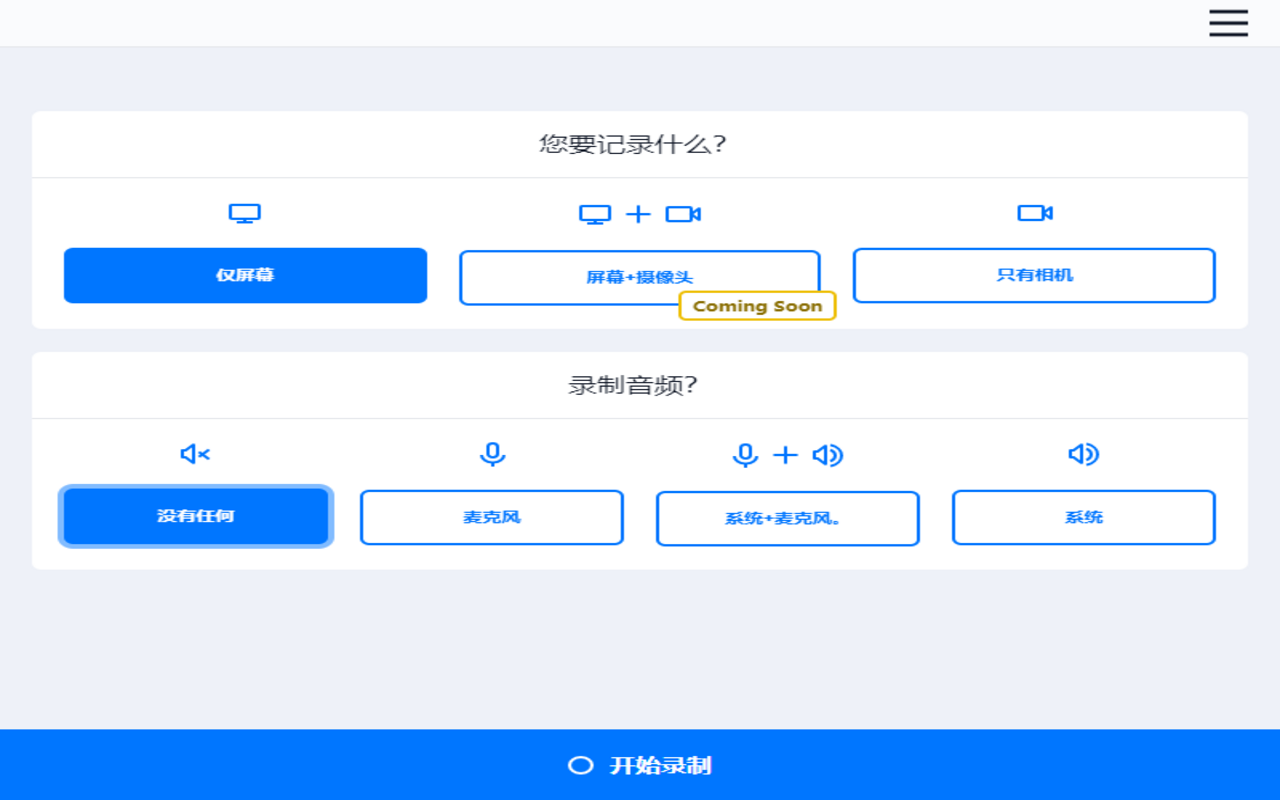This screenshot has width=1280, height=800.
Task: Select 屏幕+摄像头 option
Action: (x=640, y=277)
